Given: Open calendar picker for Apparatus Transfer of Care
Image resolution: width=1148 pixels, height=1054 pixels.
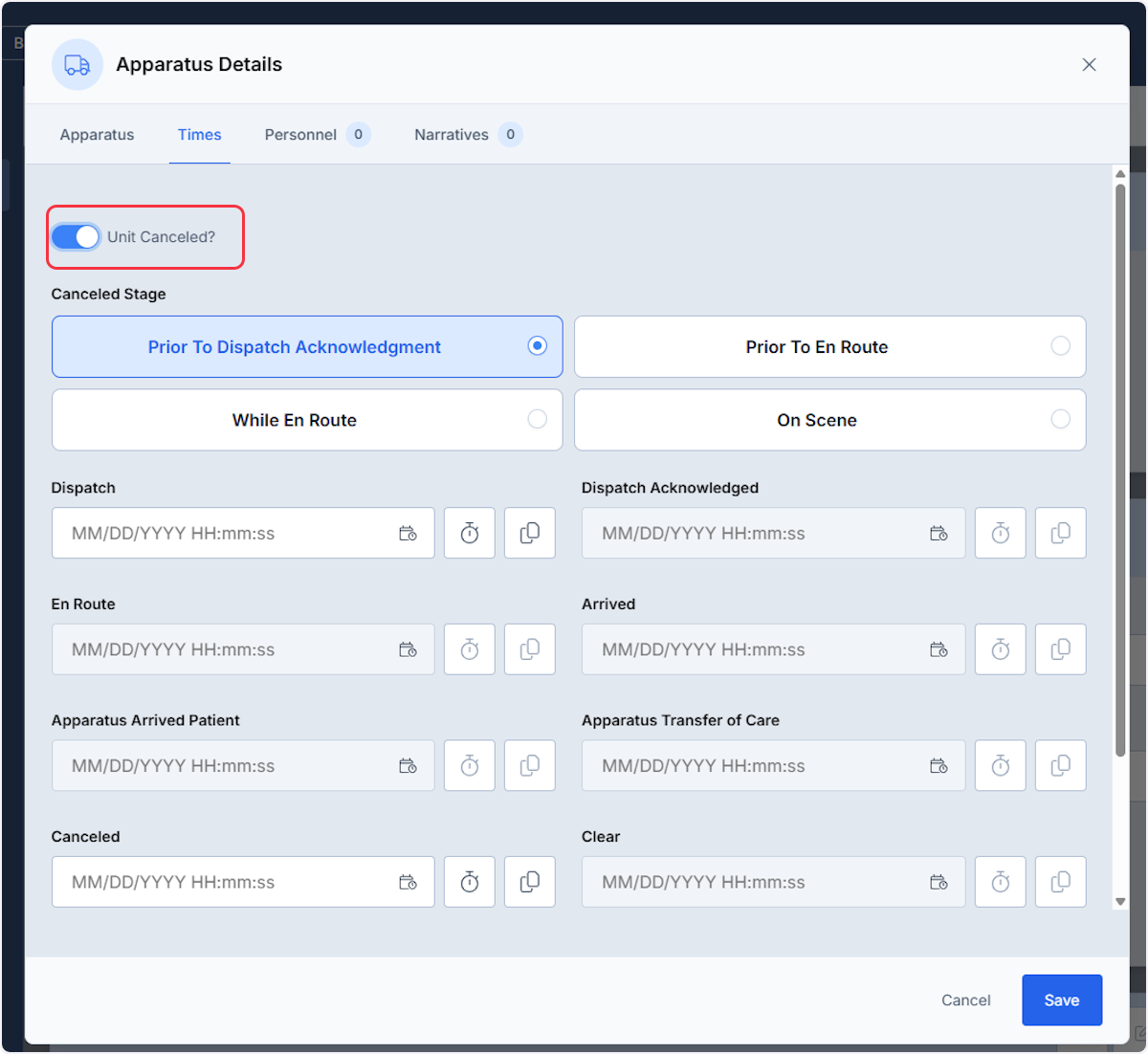Looking at the screenshot, I should [938, 766].
